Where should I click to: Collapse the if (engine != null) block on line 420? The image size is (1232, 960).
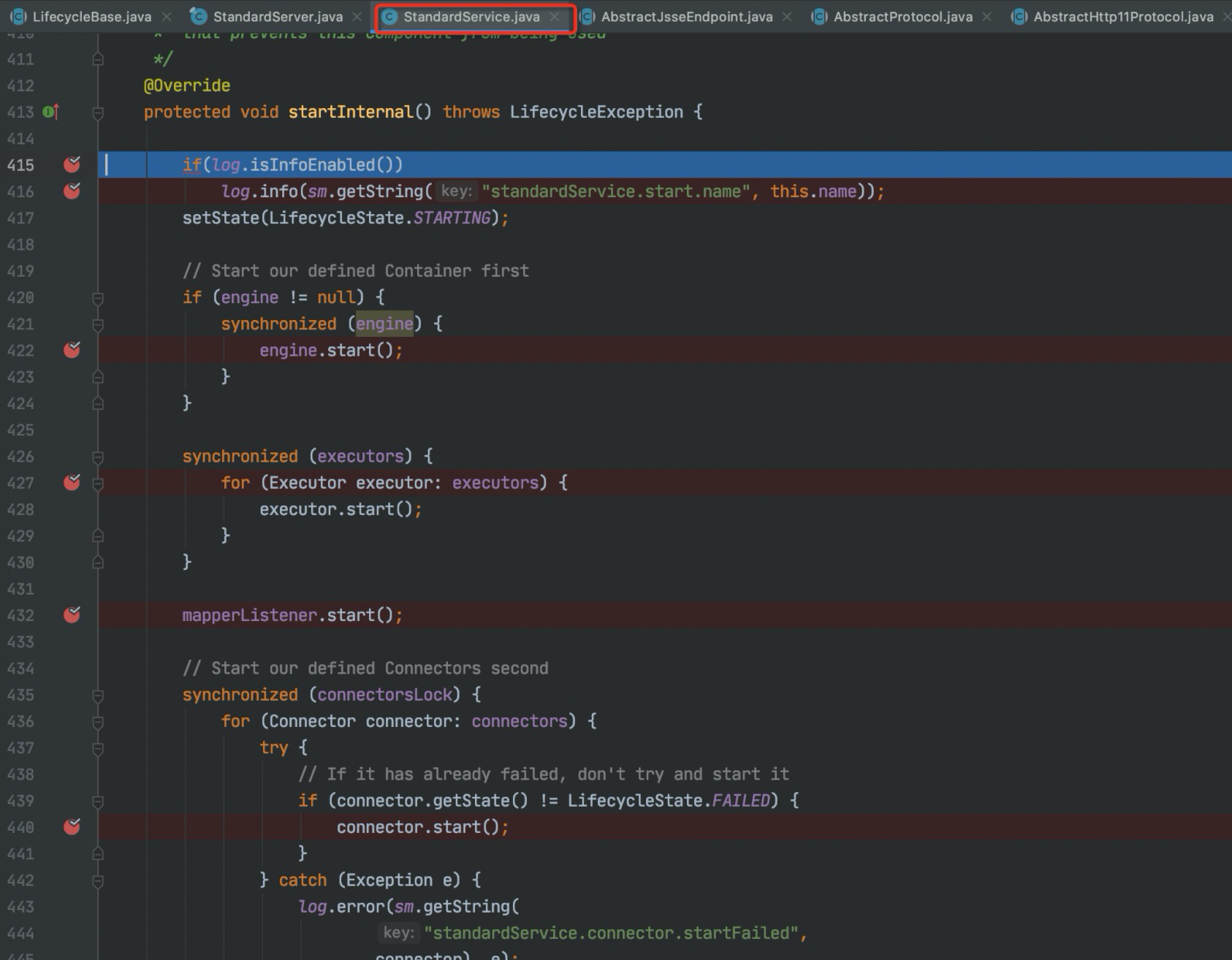98,298
